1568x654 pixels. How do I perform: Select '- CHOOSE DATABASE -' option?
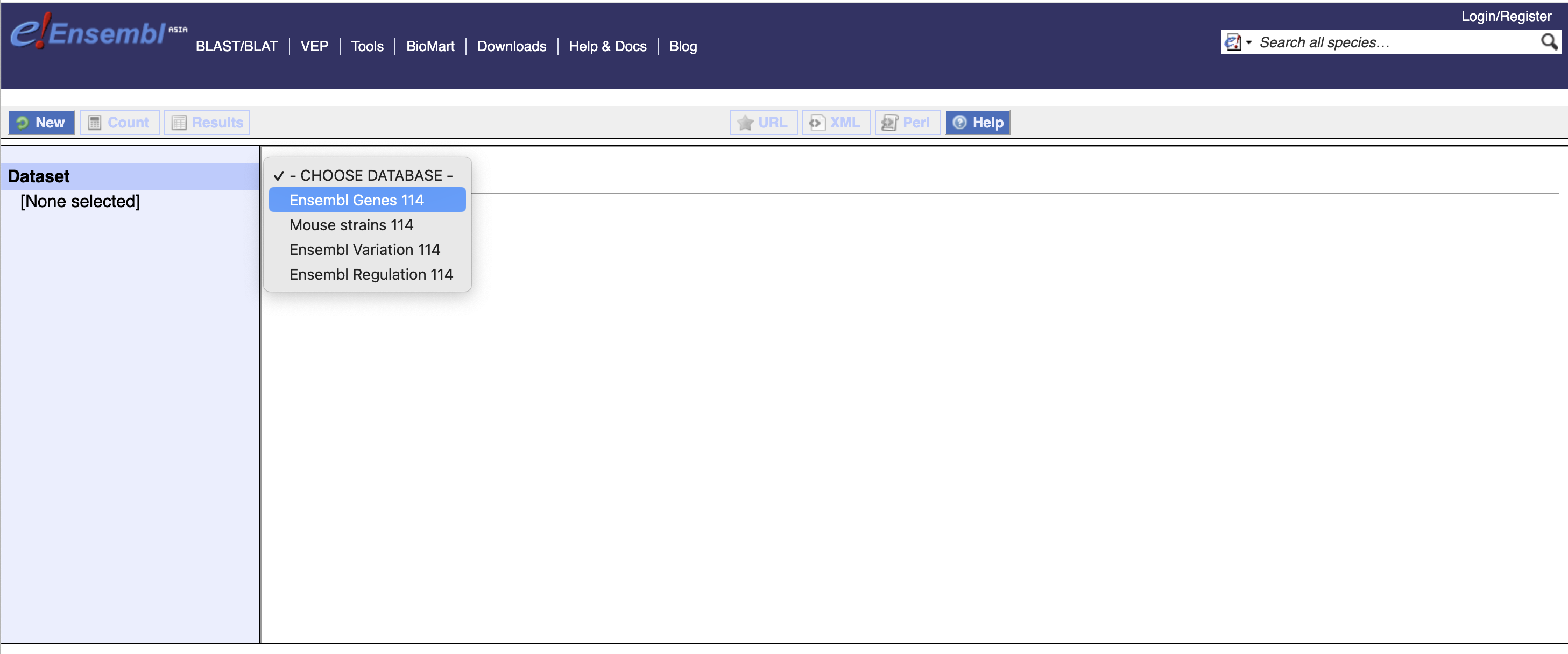(x=367, y=175)
